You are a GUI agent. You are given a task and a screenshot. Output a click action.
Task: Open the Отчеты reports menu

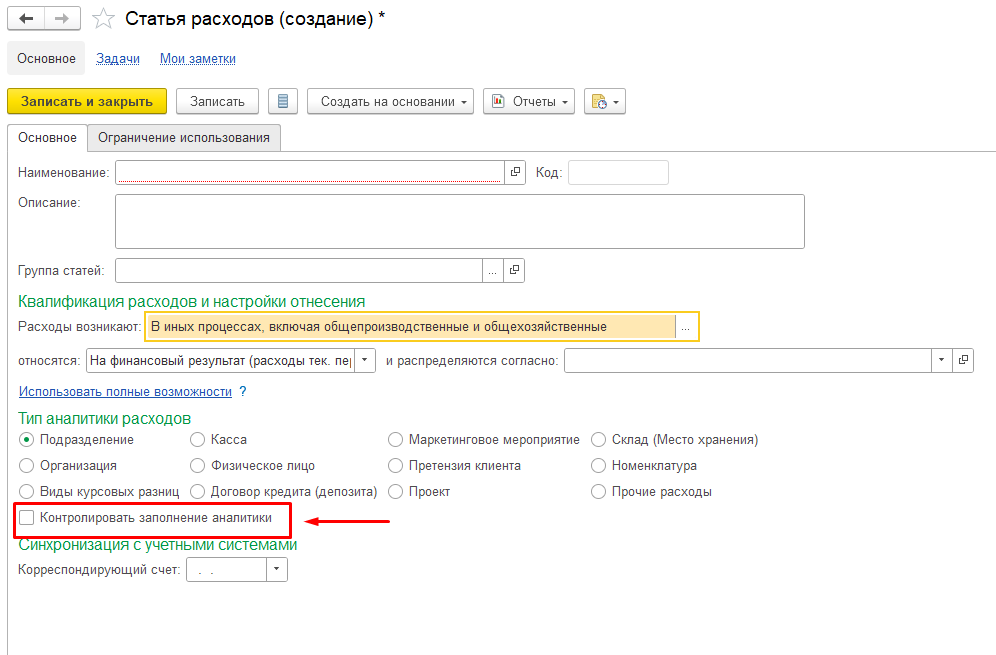pos(529,101)
